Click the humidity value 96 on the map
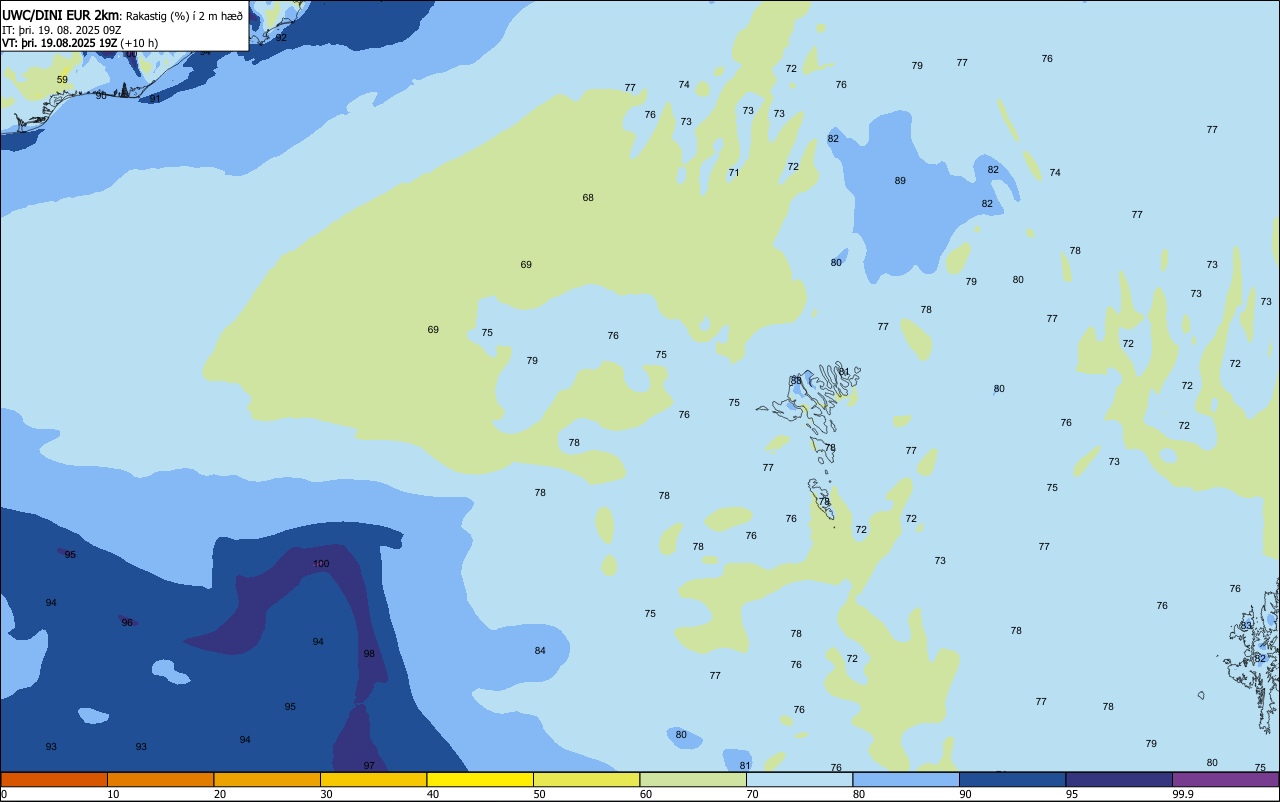The width and height of the screenshot is (1280, 802). [x=127, y=623]
